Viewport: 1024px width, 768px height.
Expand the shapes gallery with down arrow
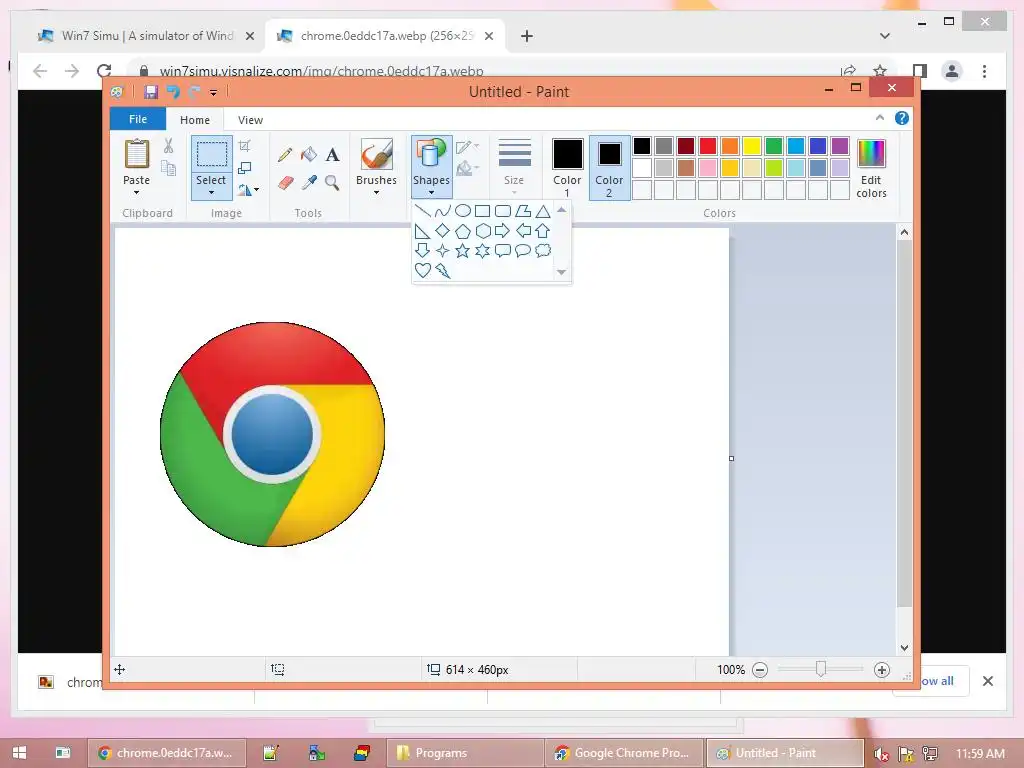coord(562,272)
